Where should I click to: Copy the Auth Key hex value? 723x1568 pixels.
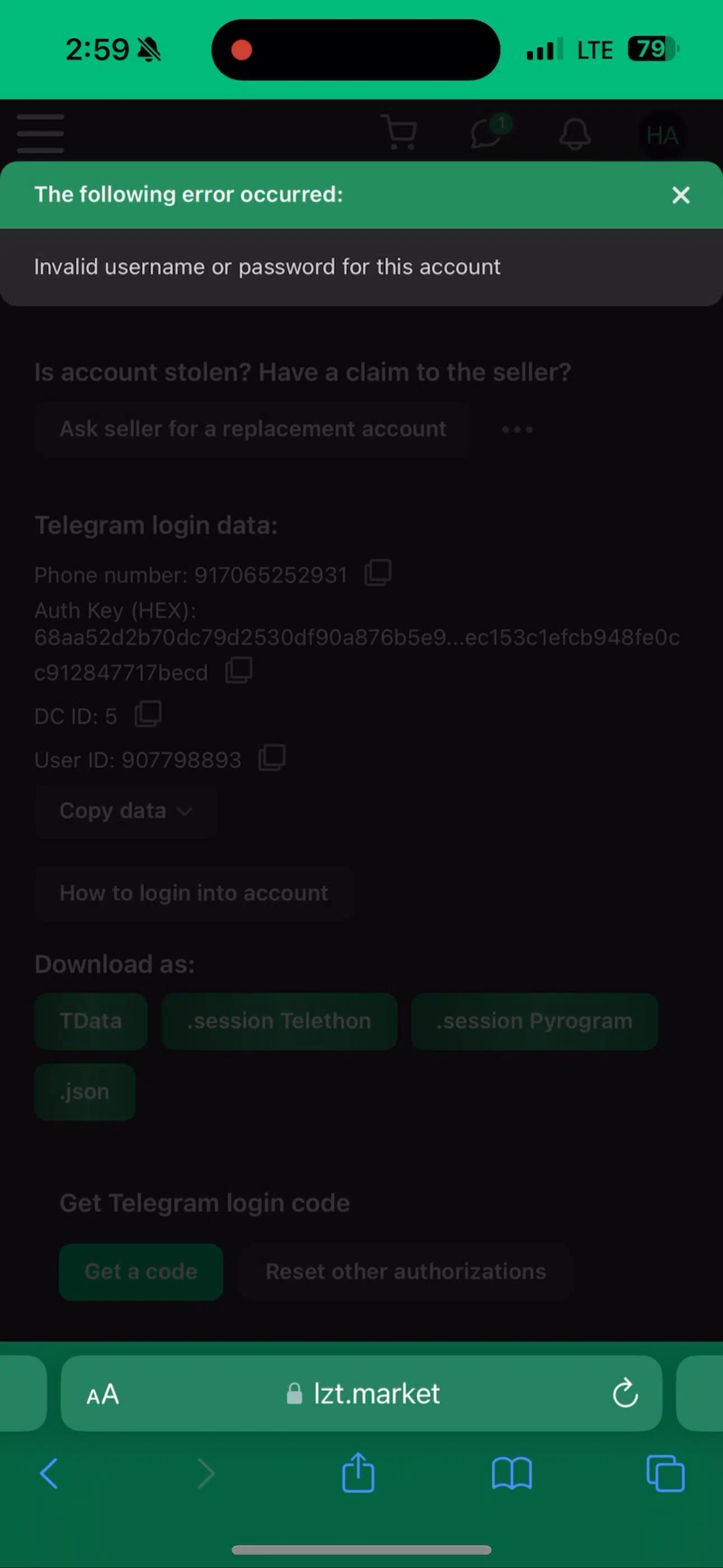pos(239,670)
